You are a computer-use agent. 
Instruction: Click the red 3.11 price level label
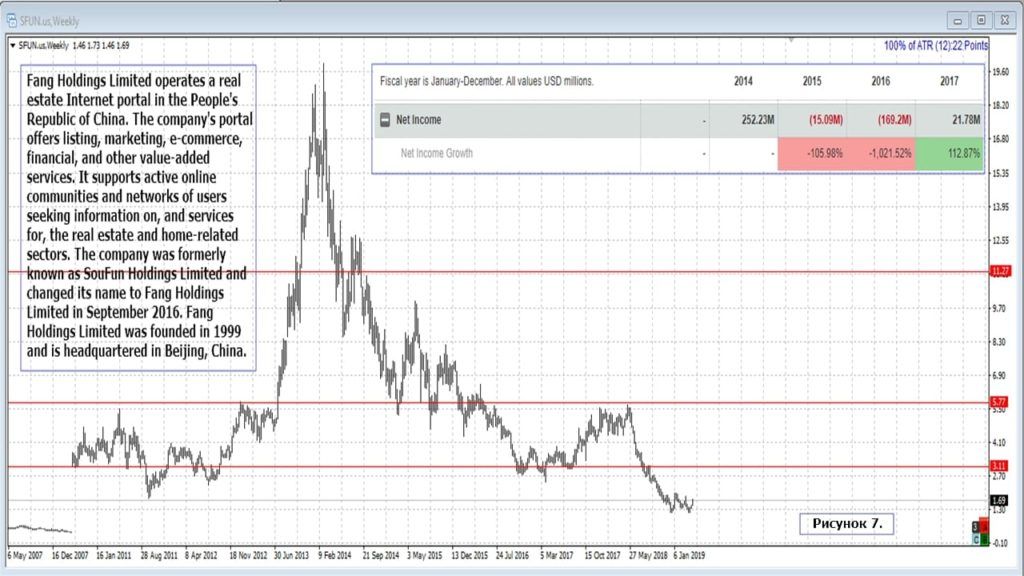click(x=998, y=466)
